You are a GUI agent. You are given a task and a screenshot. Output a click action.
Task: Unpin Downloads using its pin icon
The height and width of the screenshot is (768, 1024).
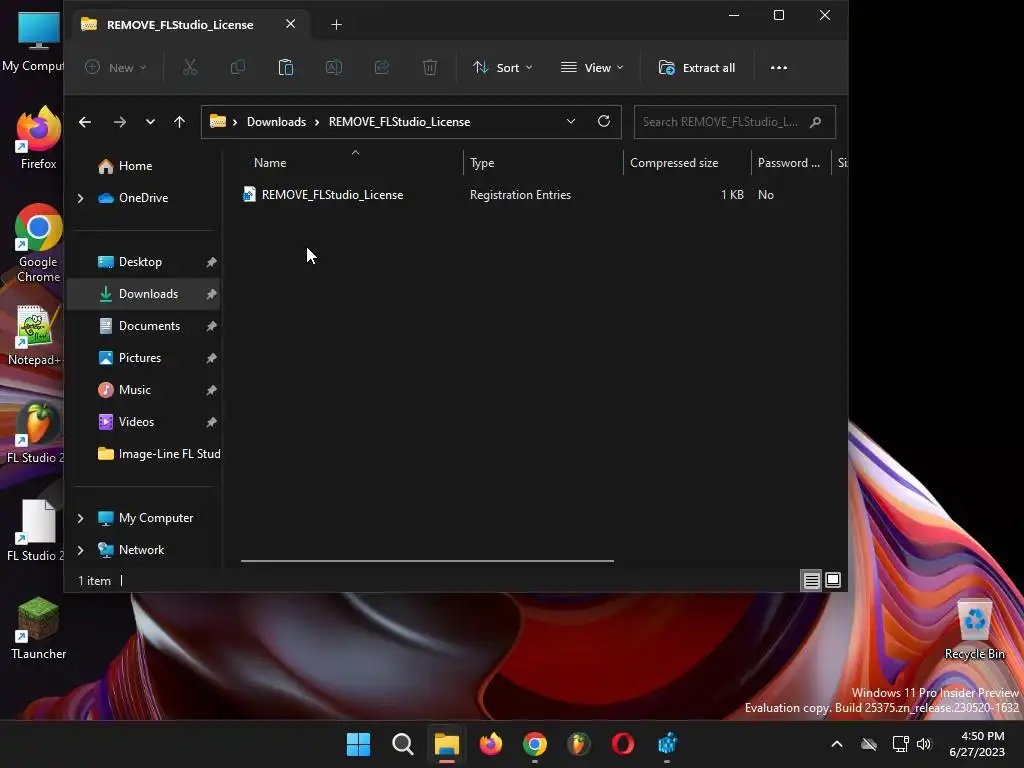tap(212, 294)
